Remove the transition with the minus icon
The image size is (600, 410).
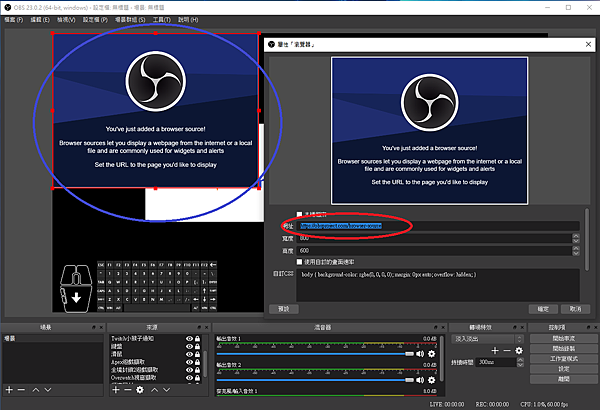coord(507,350)
